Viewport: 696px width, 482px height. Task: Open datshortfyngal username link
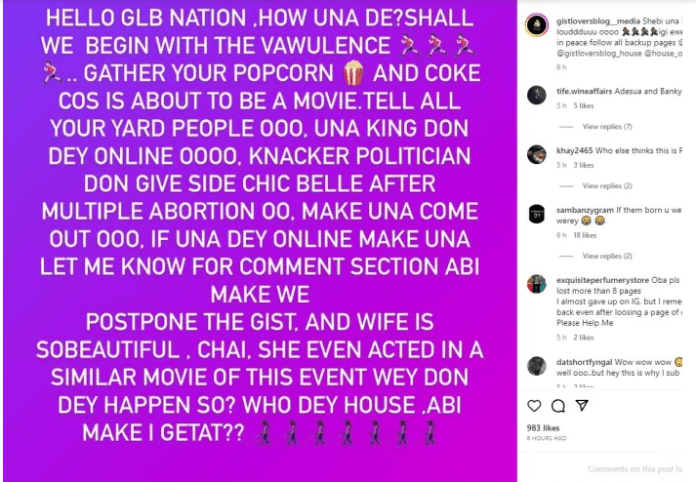pyautogui.click(x=584, y=362)
